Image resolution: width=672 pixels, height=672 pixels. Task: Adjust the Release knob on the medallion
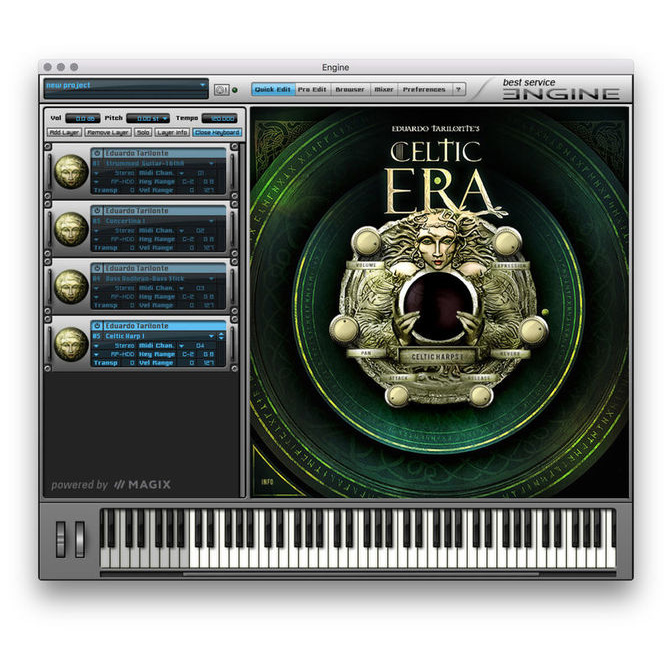point(480,395)
